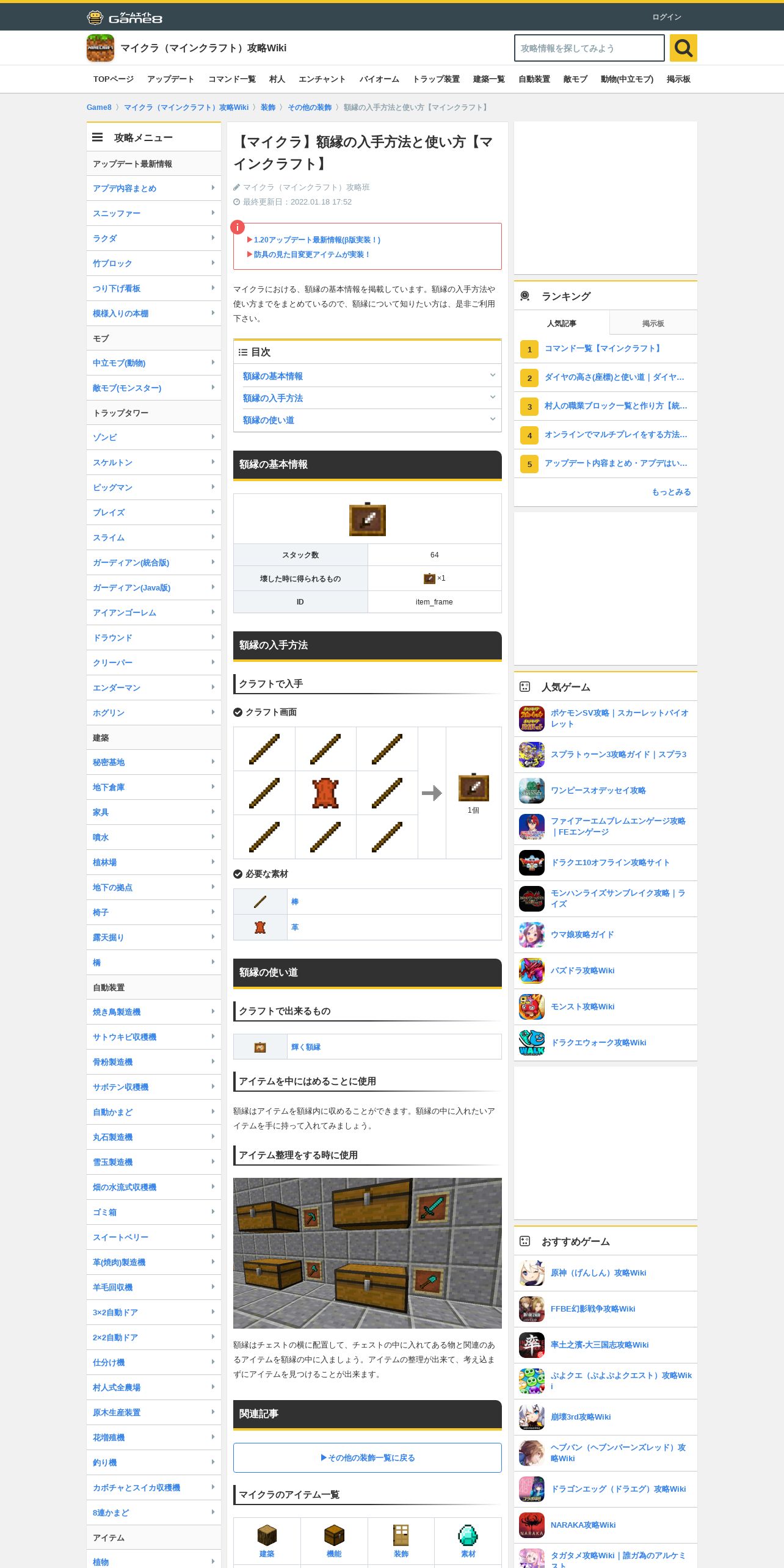
Task: Click the chest and item frame screenshot
Action: 368,1253
